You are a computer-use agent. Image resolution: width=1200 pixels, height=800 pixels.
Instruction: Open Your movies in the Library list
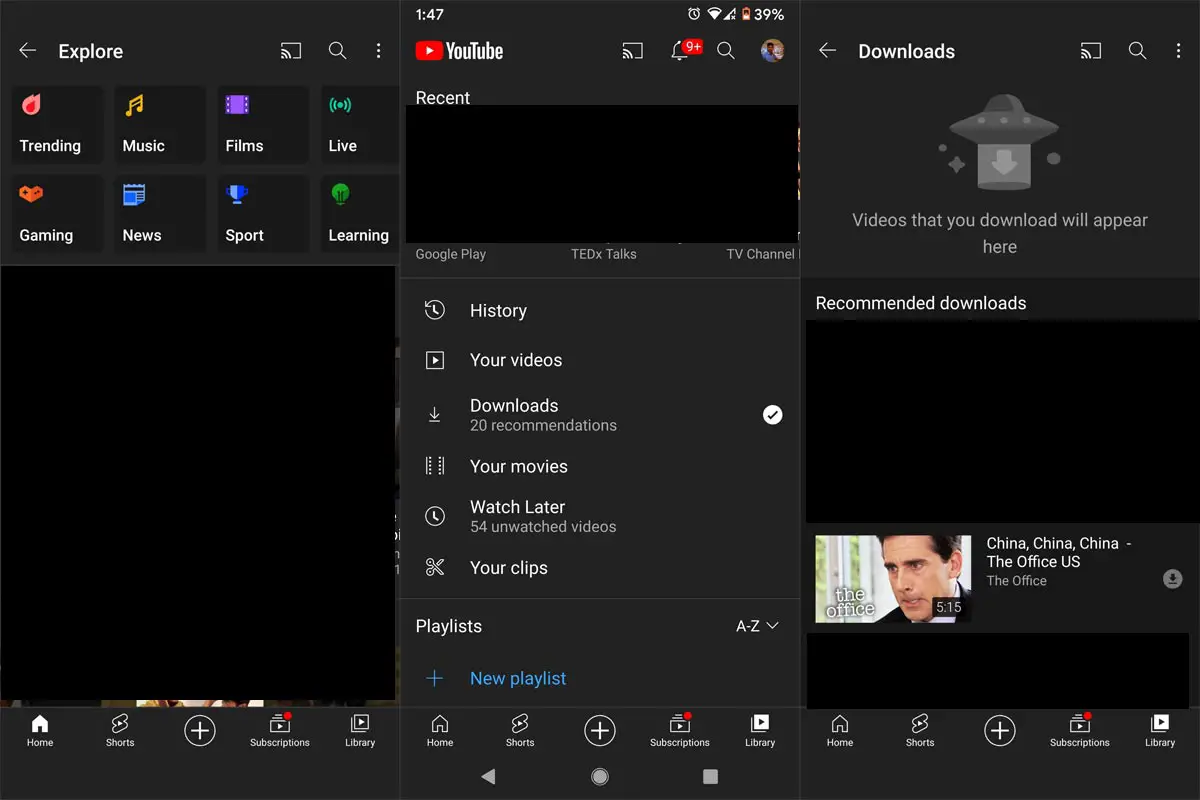pos(600,466)
